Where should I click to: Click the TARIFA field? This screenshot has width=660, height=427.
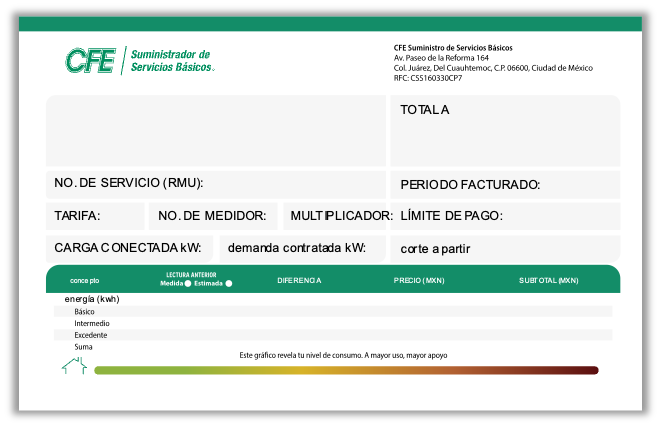point(94,216)
